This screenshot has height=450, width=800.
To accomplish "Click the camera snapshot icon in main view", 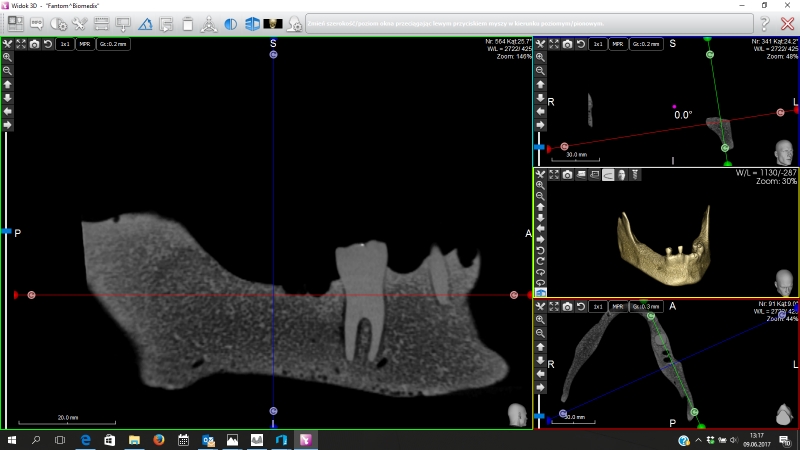I will 34,44.
